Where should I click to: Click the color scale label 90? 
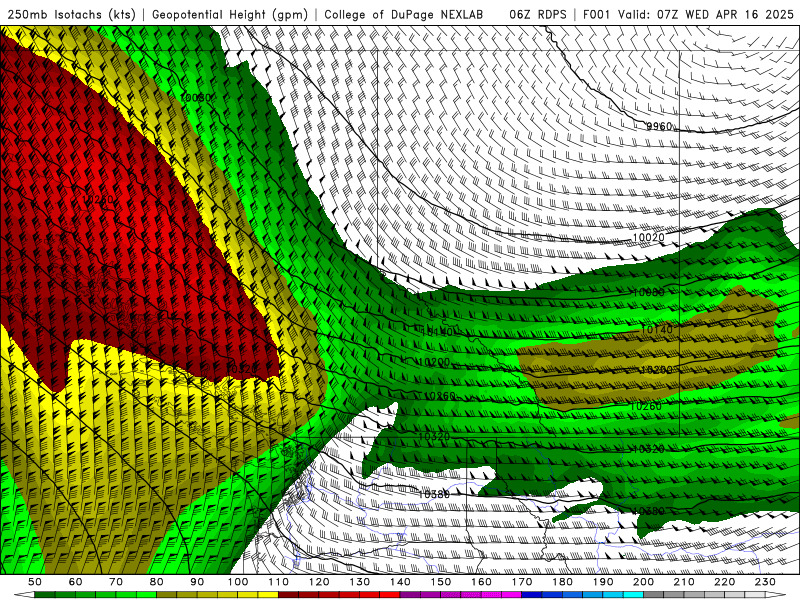coord(197,582)
